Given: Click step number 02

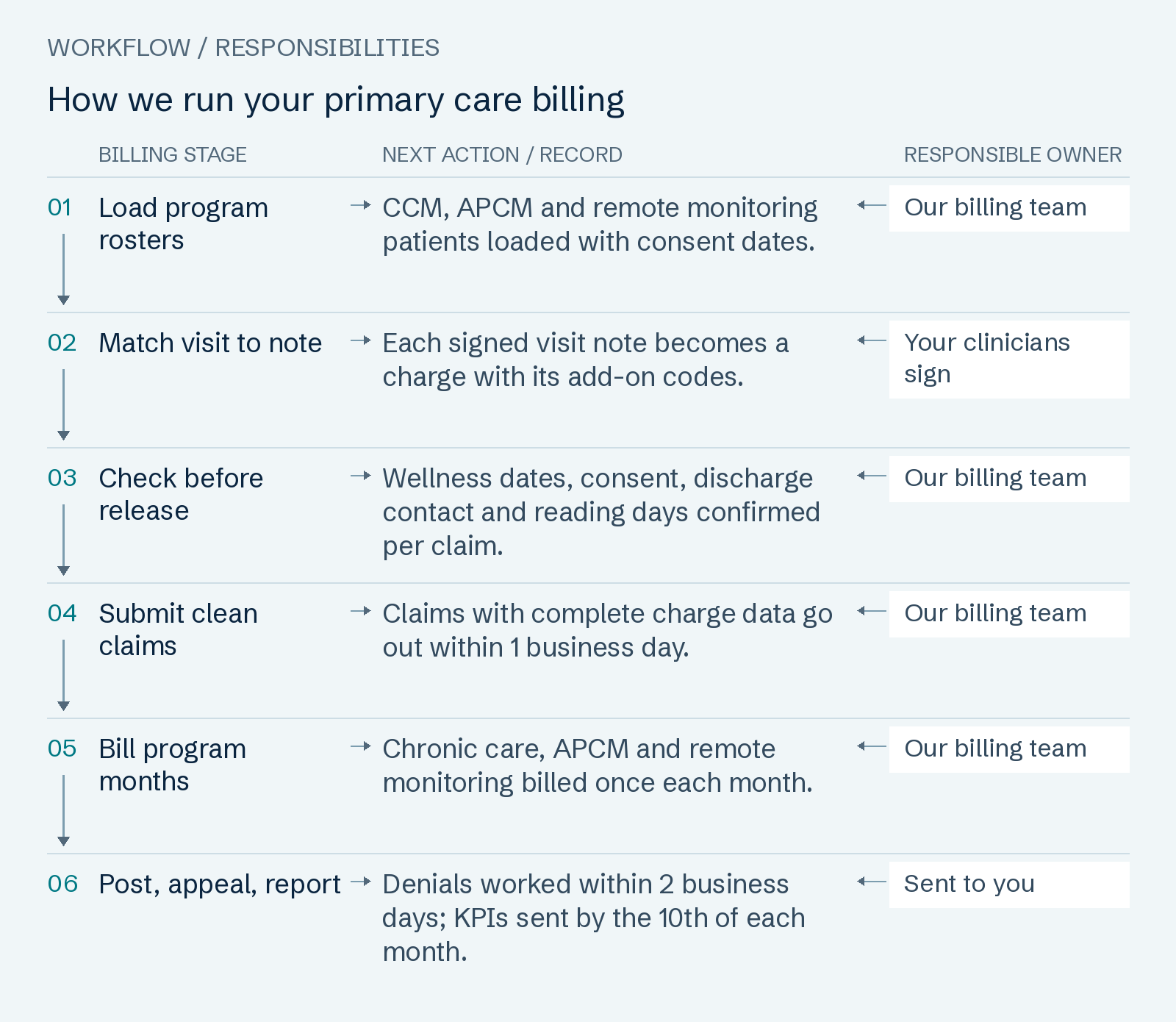Looking at the screenshot, I should (62, 343).
